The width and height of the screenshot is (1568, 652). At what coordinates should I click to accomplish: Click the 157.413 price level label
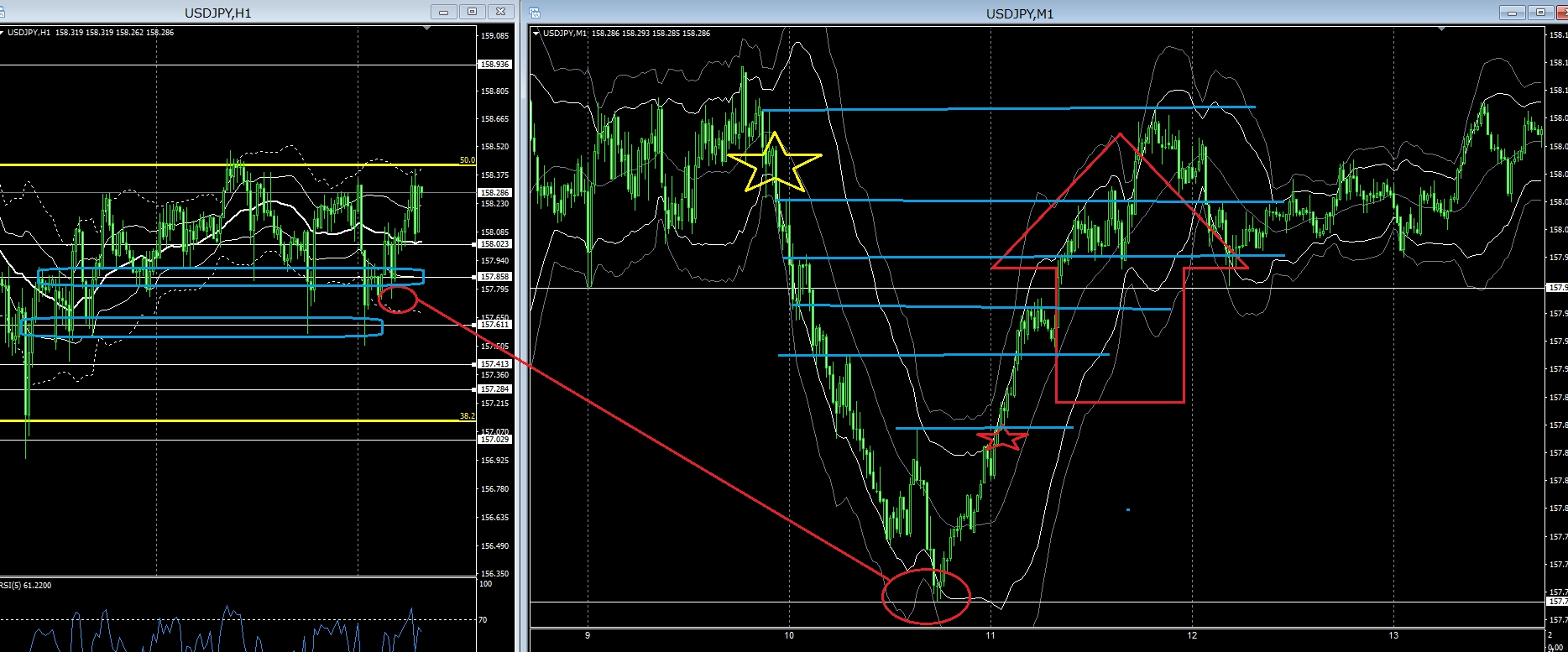pyautogui.click(x=494, y=364)
